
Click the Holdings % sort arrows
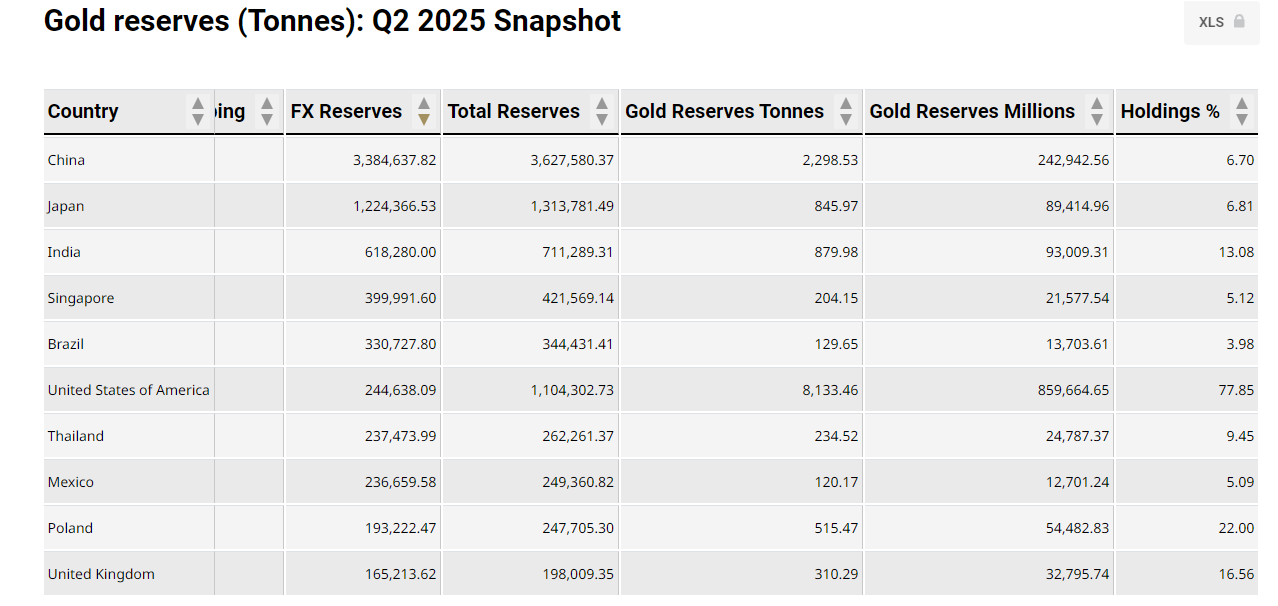click(x=1242, y=111)
